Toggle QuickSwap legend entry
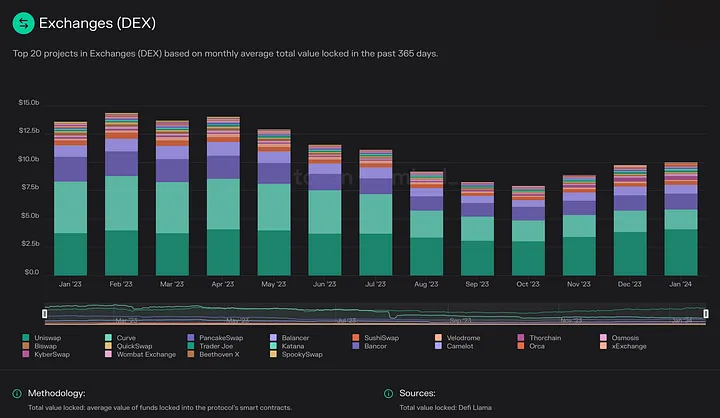 tap(129, 346)
